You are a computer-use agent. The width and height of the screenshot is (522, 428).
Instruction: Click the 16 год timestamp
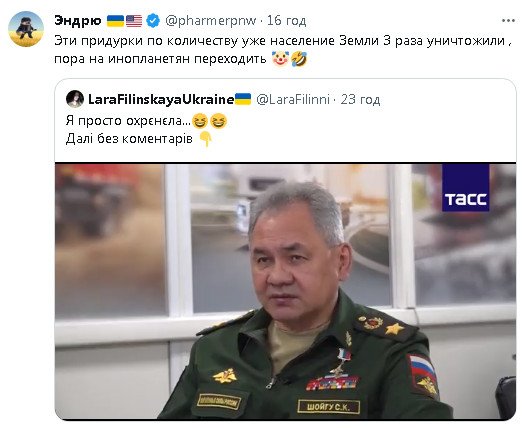[287, 21]
